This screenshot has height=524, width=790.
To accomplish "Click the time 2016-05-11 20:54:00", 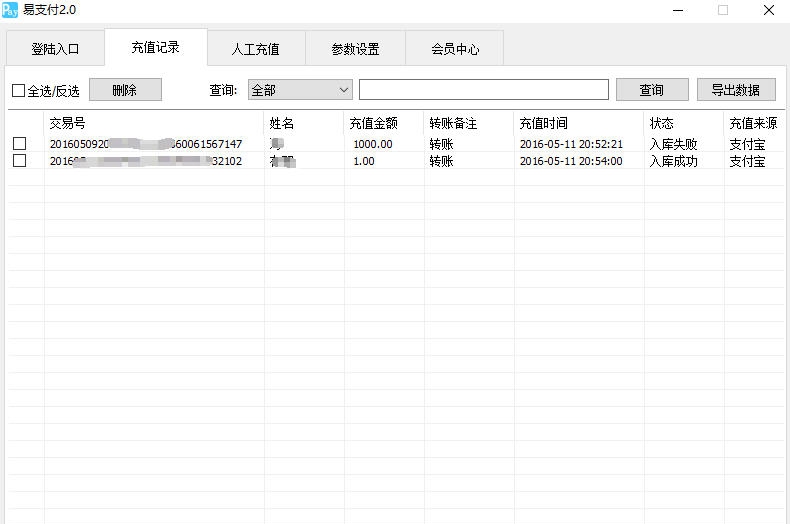I will [x=571, y=161].
